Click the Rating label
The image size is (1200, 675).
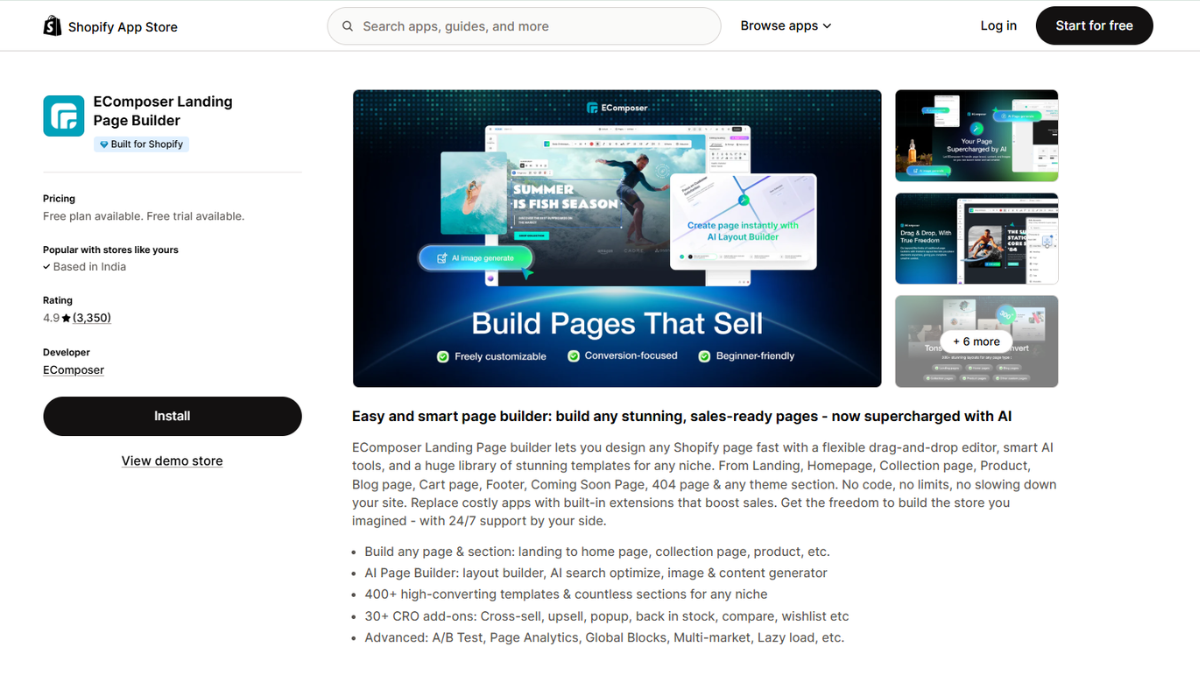coord(58,300)
